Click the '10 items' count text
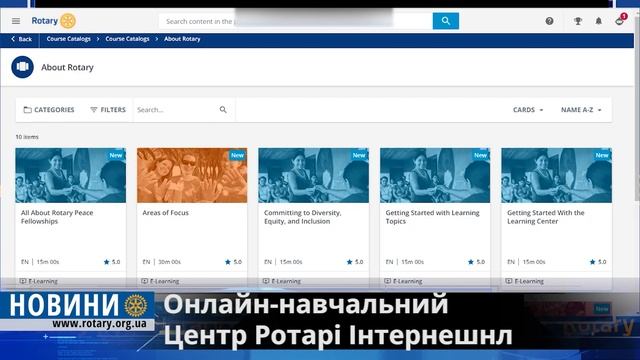The height and width of the screenshot is (360, 640). [27, 137]
